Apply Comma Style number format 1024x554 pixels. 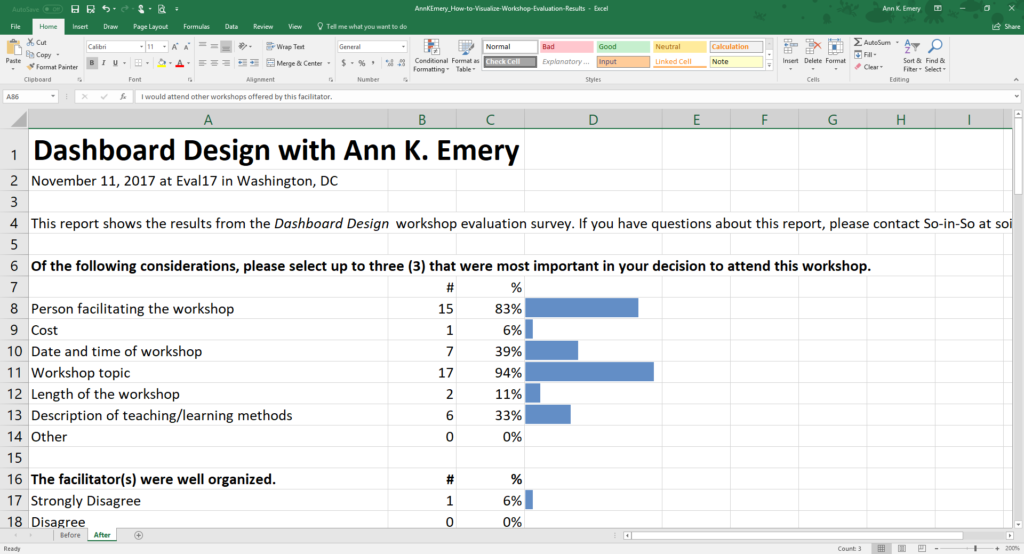coord(373,63)
